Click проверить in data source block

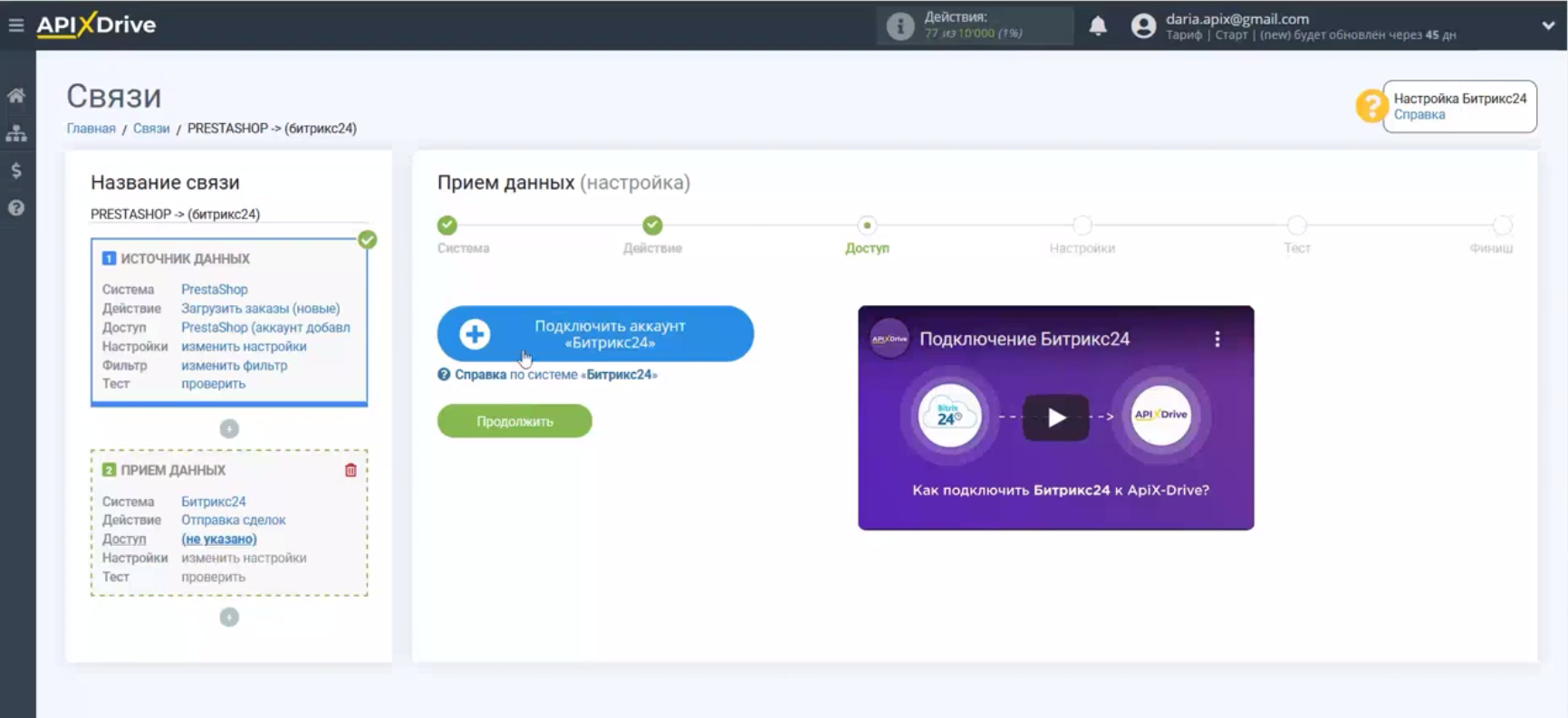click(213, 384)
